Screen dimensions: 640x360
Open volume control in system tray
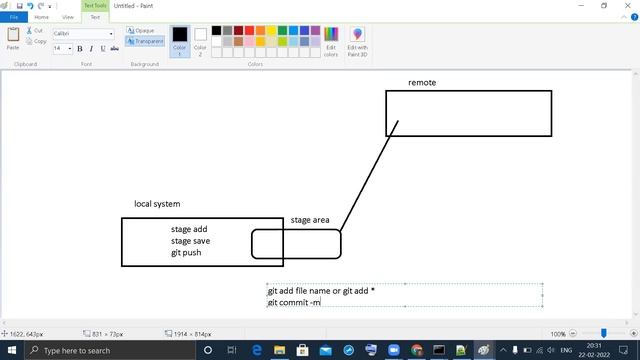click(x=551, y=350)
